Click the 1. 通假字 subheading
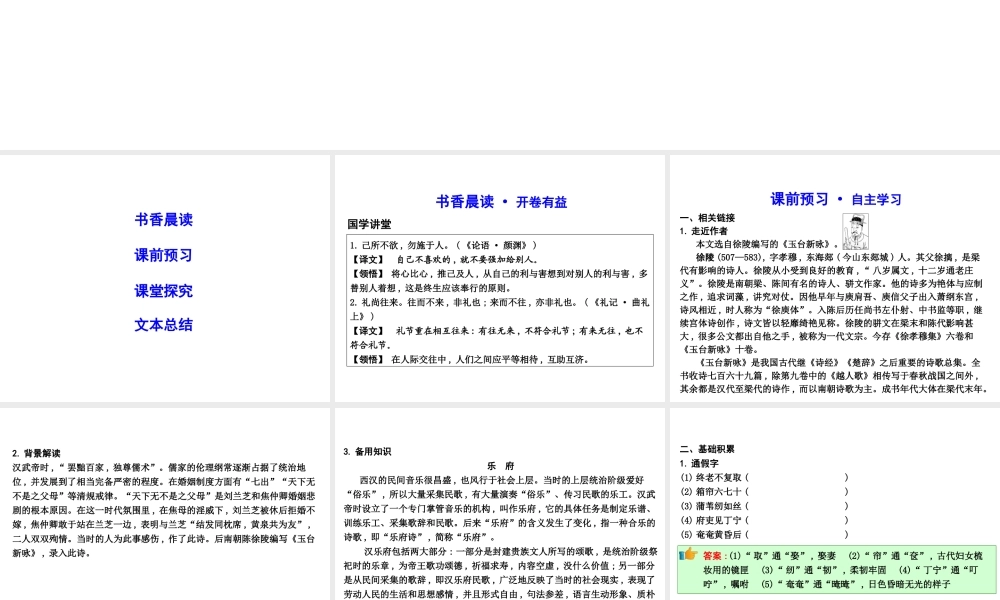The height and width of the screenshot is (600, 1000). click(x=699, y=464)
